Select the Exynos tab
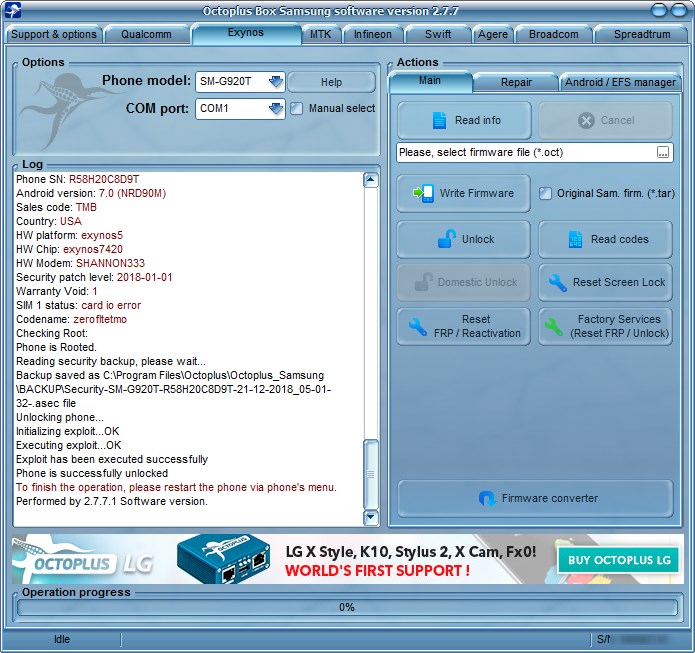 point(246,33)
